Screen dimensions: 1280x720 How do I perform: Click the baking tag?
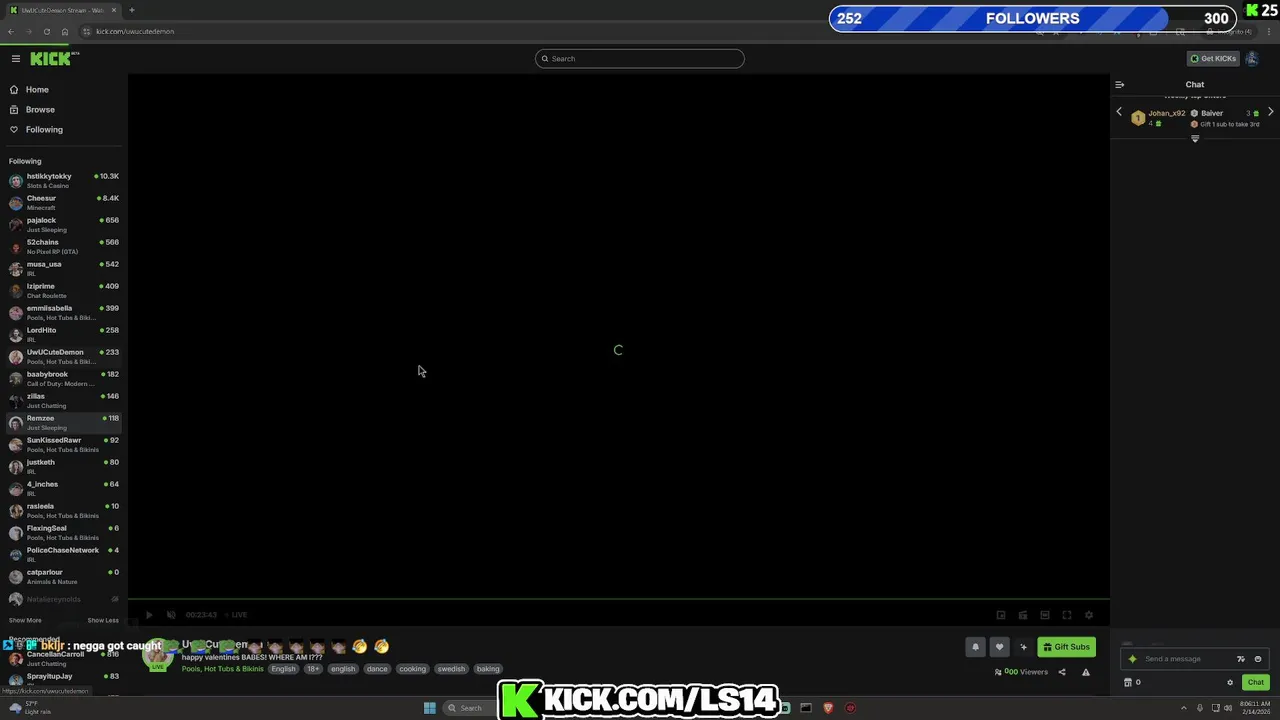coord(488,669)
